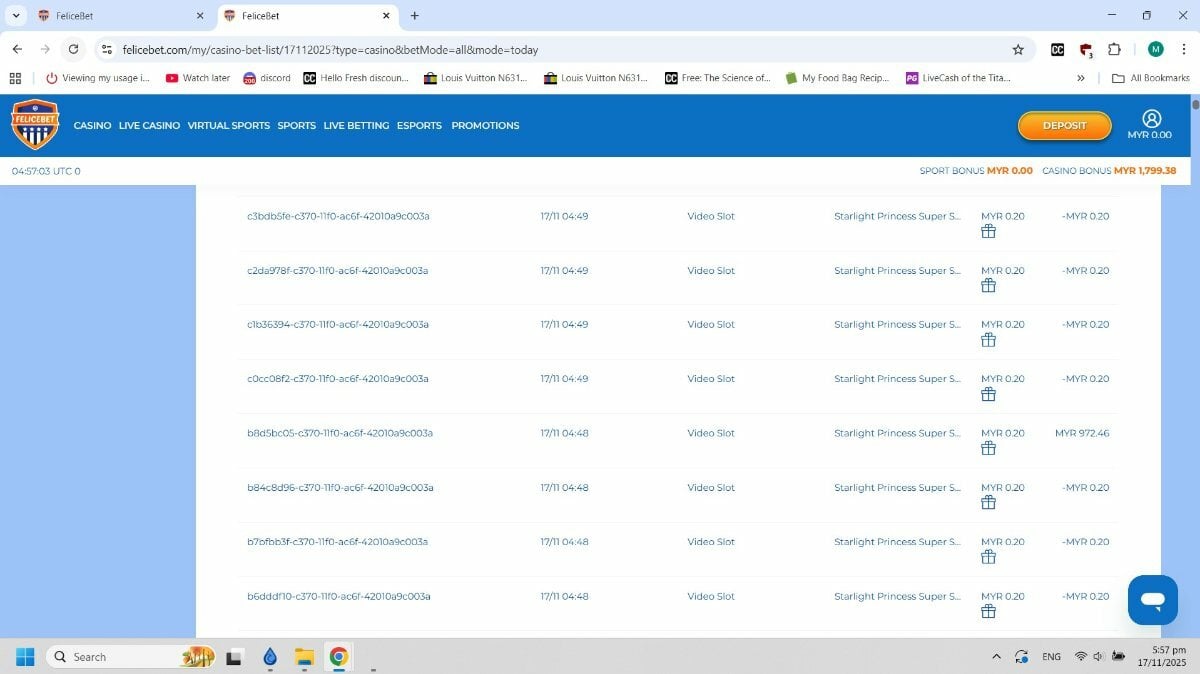Show more bookmarks with the chevron
The width and height of the screenshot is (1200, 674).
(x=1080, y=78)
